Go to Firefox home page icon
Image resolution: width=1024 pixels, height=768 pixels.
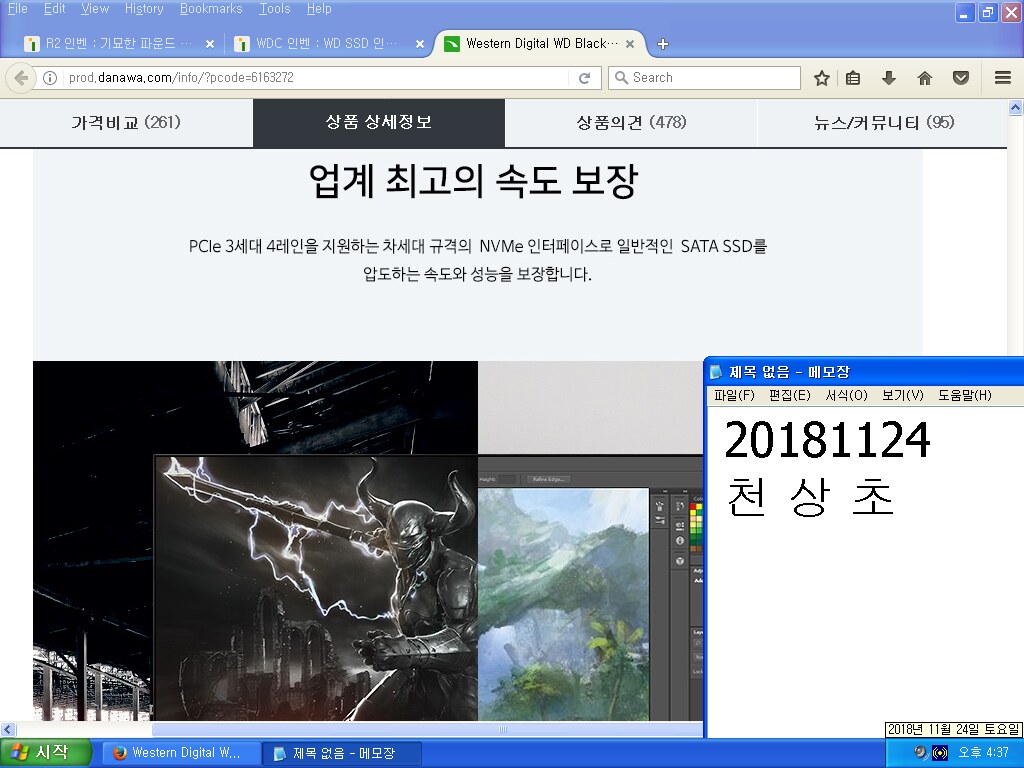point(924,78)
